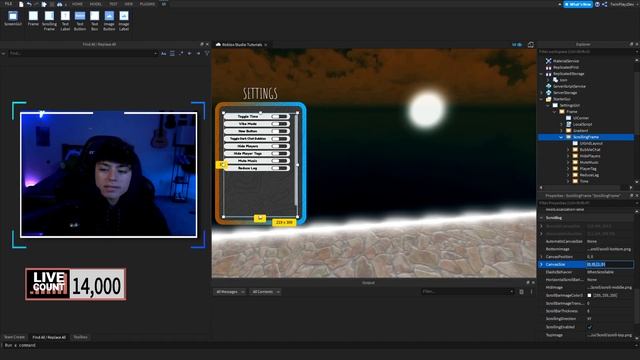Collapse the ScrollingFrame tree node

click(x=561, y=137)
